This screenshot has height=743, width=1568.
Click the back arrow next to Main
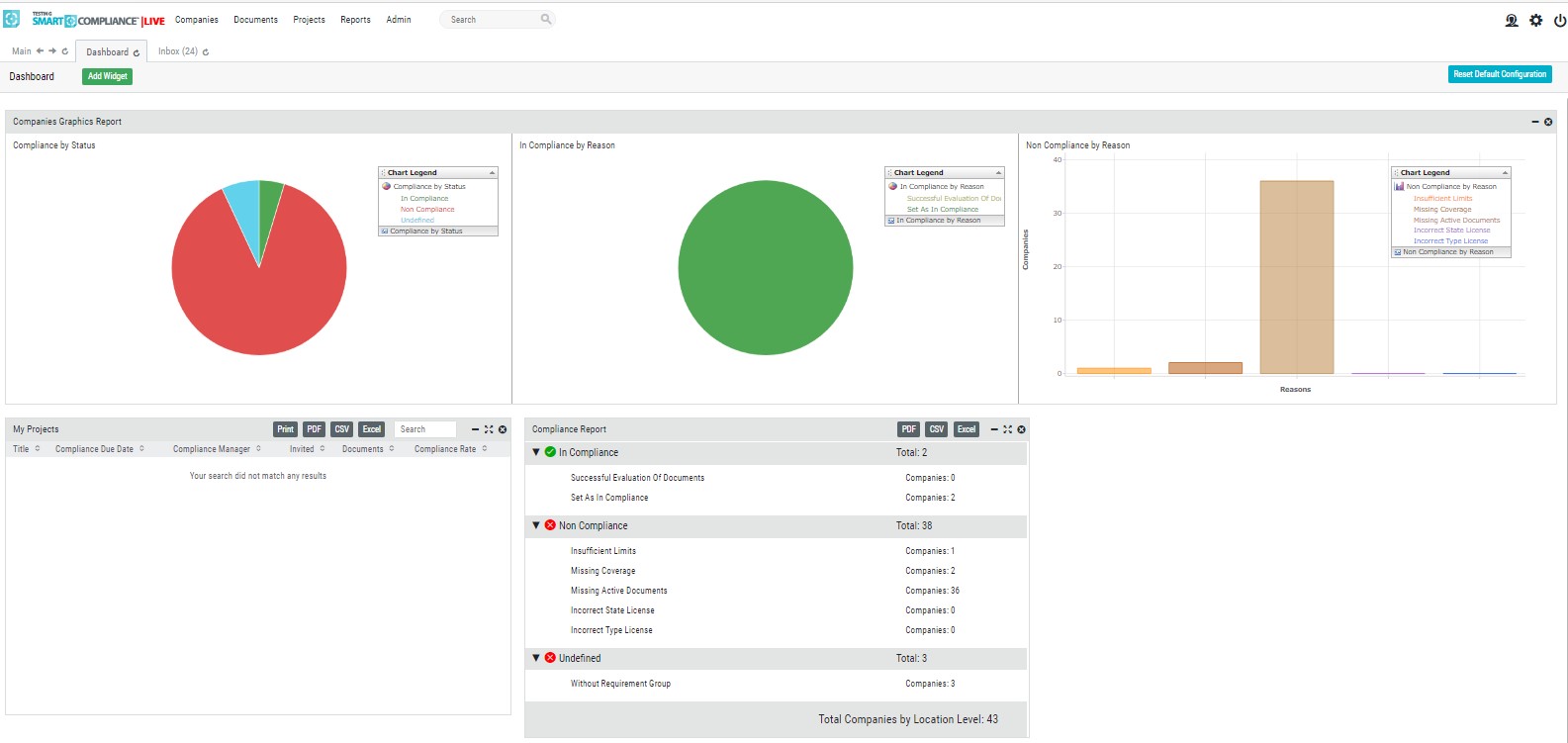coord(40,51)
